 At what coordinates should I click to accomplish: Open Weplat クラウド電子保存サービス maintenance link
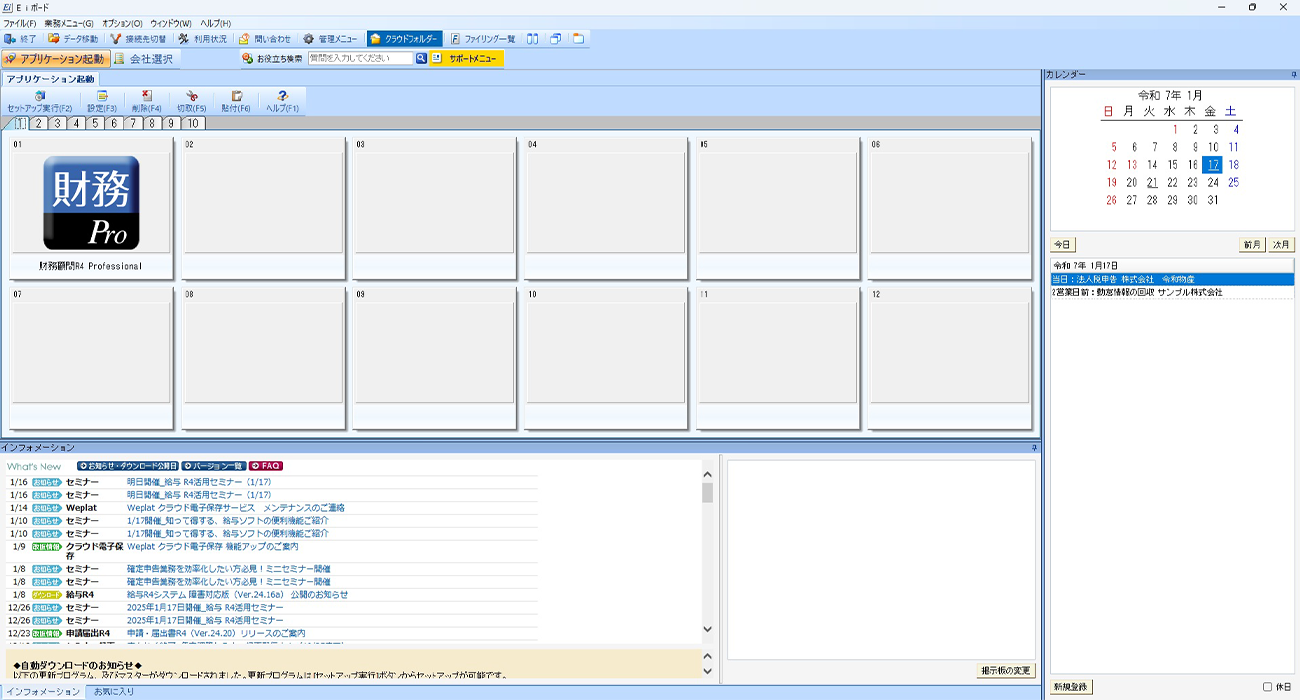click(235, 508)
